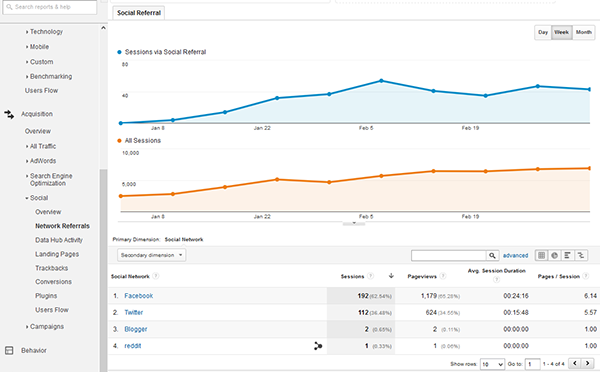Open the Facebook network link
Screen dimensions: 600x372
click(x=139, y=296)
